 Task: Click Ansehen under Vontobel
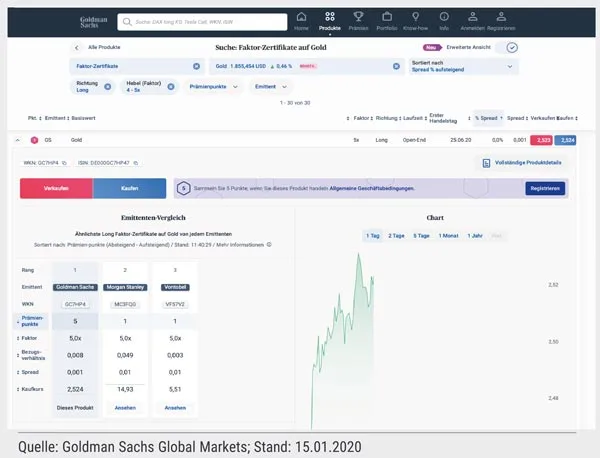175,408
